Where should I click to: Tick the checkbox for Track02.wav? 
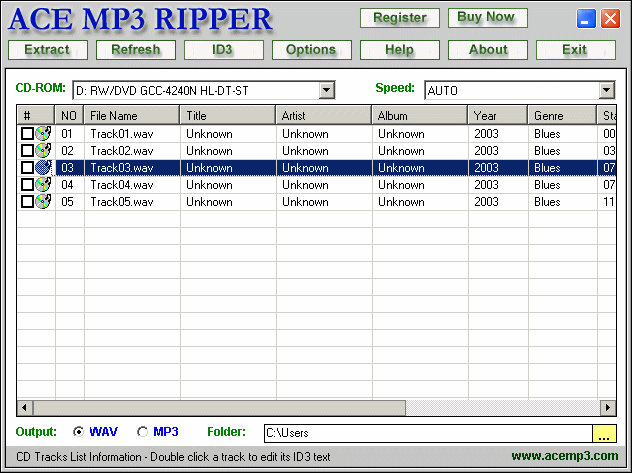click(x=27, y=150)
